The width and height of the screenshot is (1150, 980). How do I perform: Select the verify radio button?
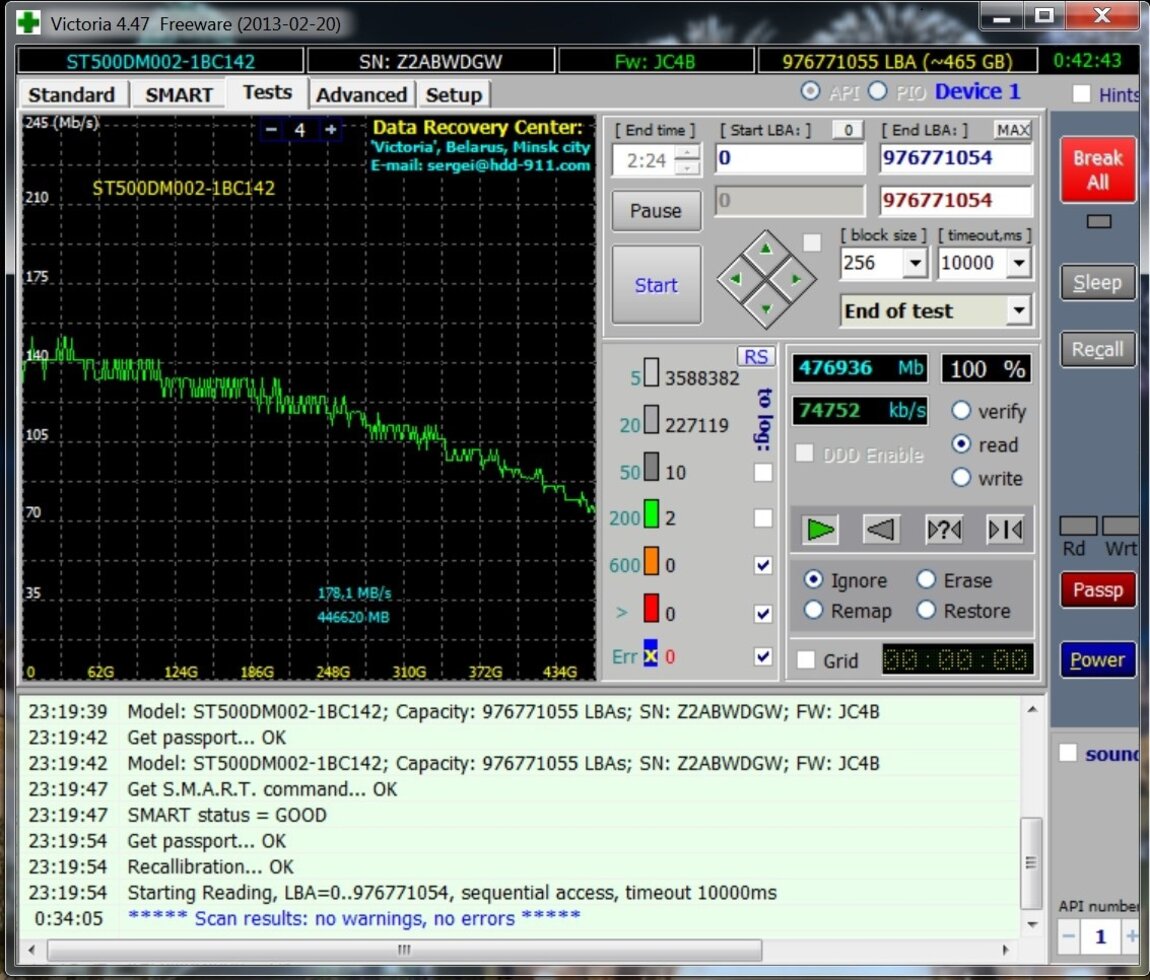961,411
